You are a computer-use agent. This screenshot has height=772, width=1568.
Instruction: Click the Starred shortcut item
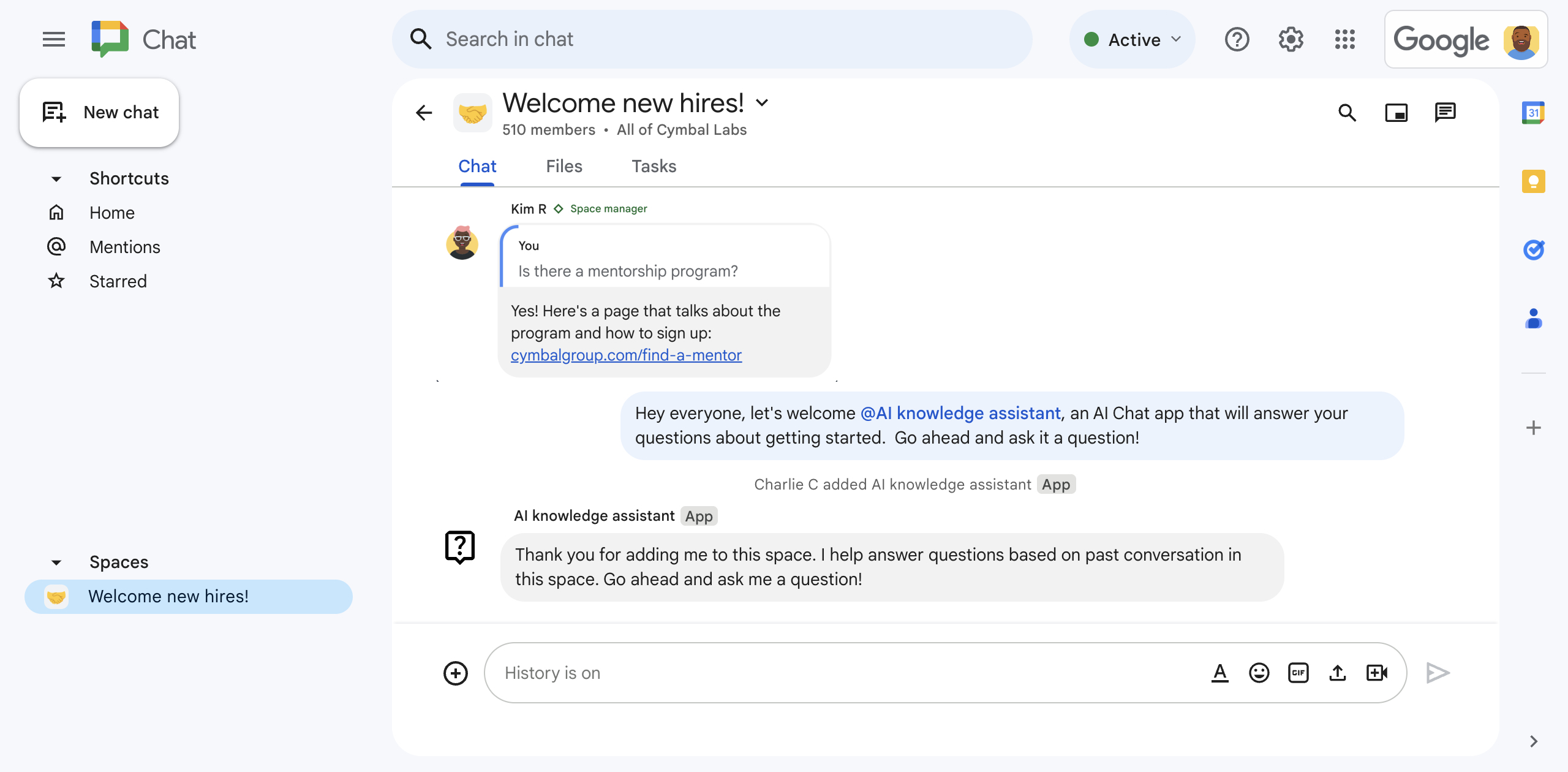pos(118,281)
